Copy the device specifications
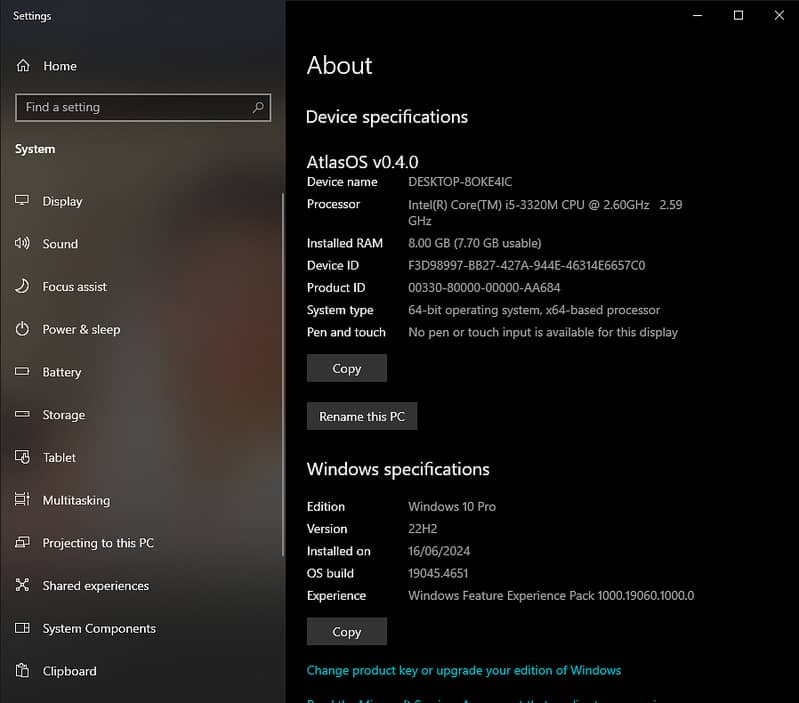799x703 pixels. (x=346, y=368)
